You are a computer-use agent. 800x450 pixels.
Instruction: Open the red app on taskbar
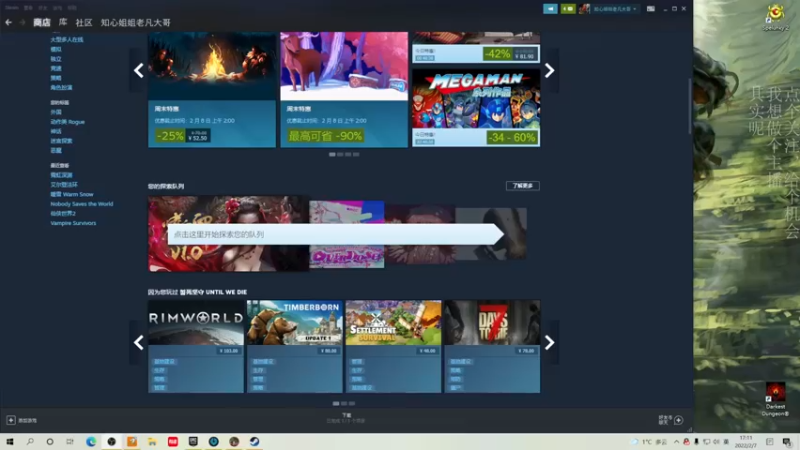pos(172,441)
